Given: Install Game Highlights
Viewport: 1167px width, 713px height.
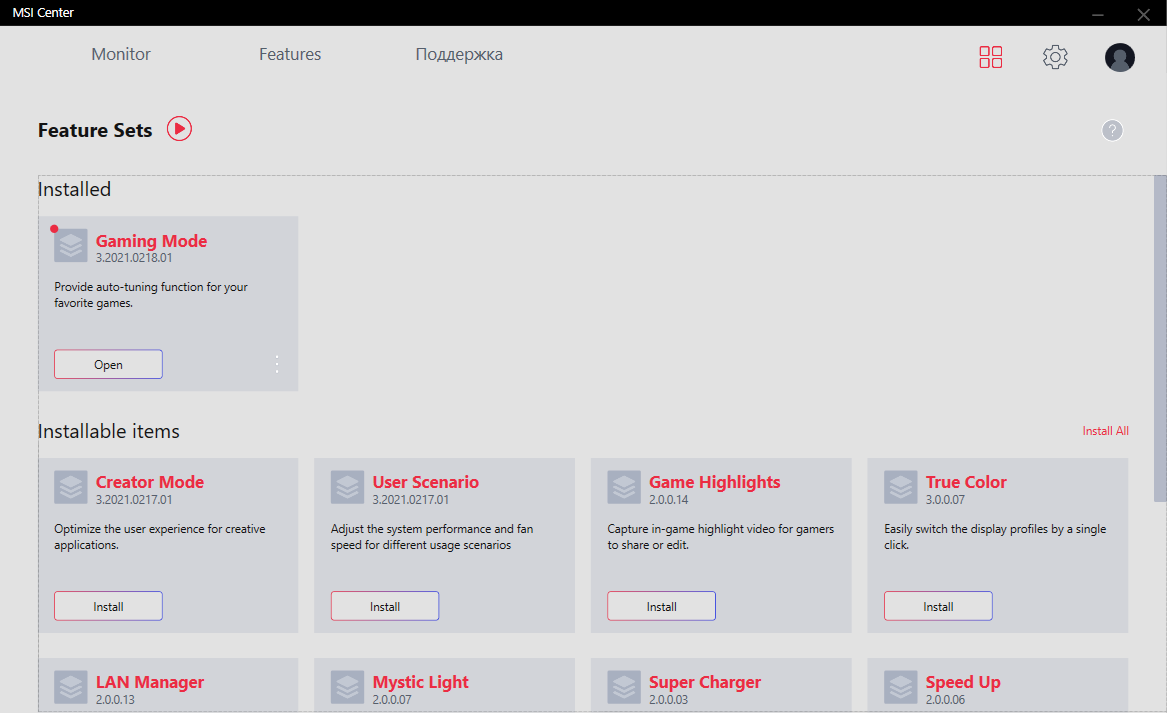Looking at the screenshot, I should click(x=661, y=606).
